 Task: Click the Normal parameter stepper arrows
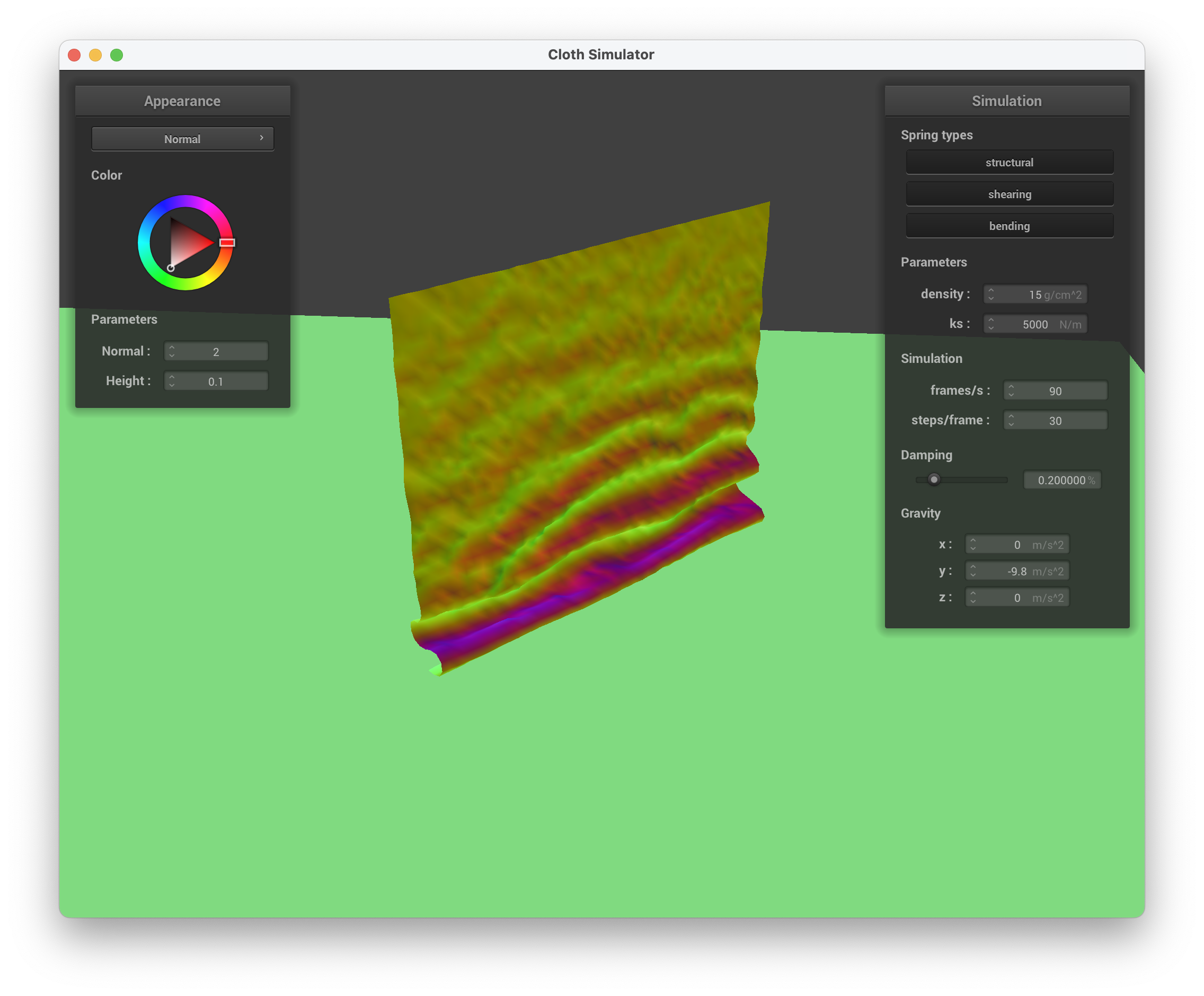click(x=171, y=351)
